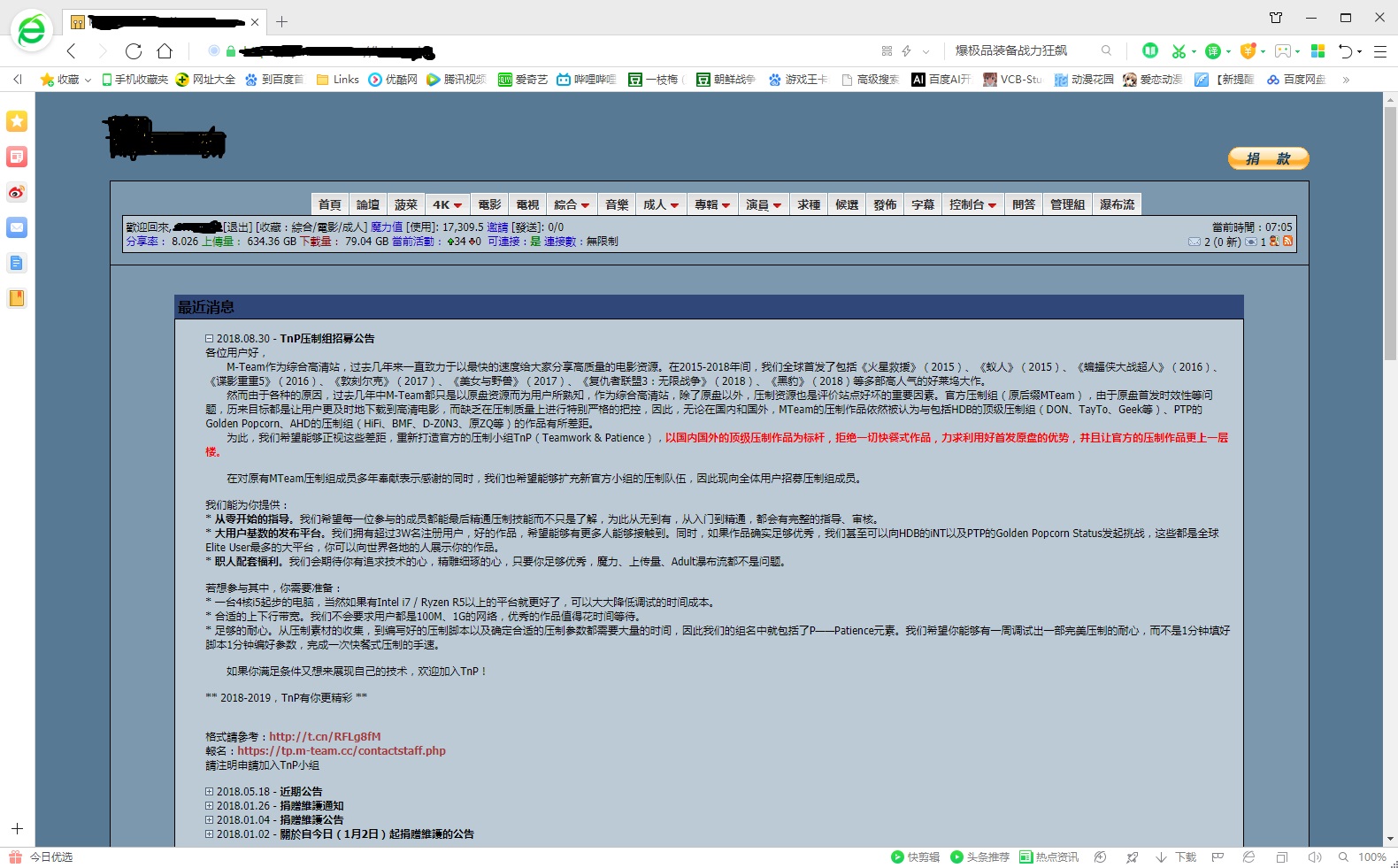Close the current browser tab

[255, 22]
